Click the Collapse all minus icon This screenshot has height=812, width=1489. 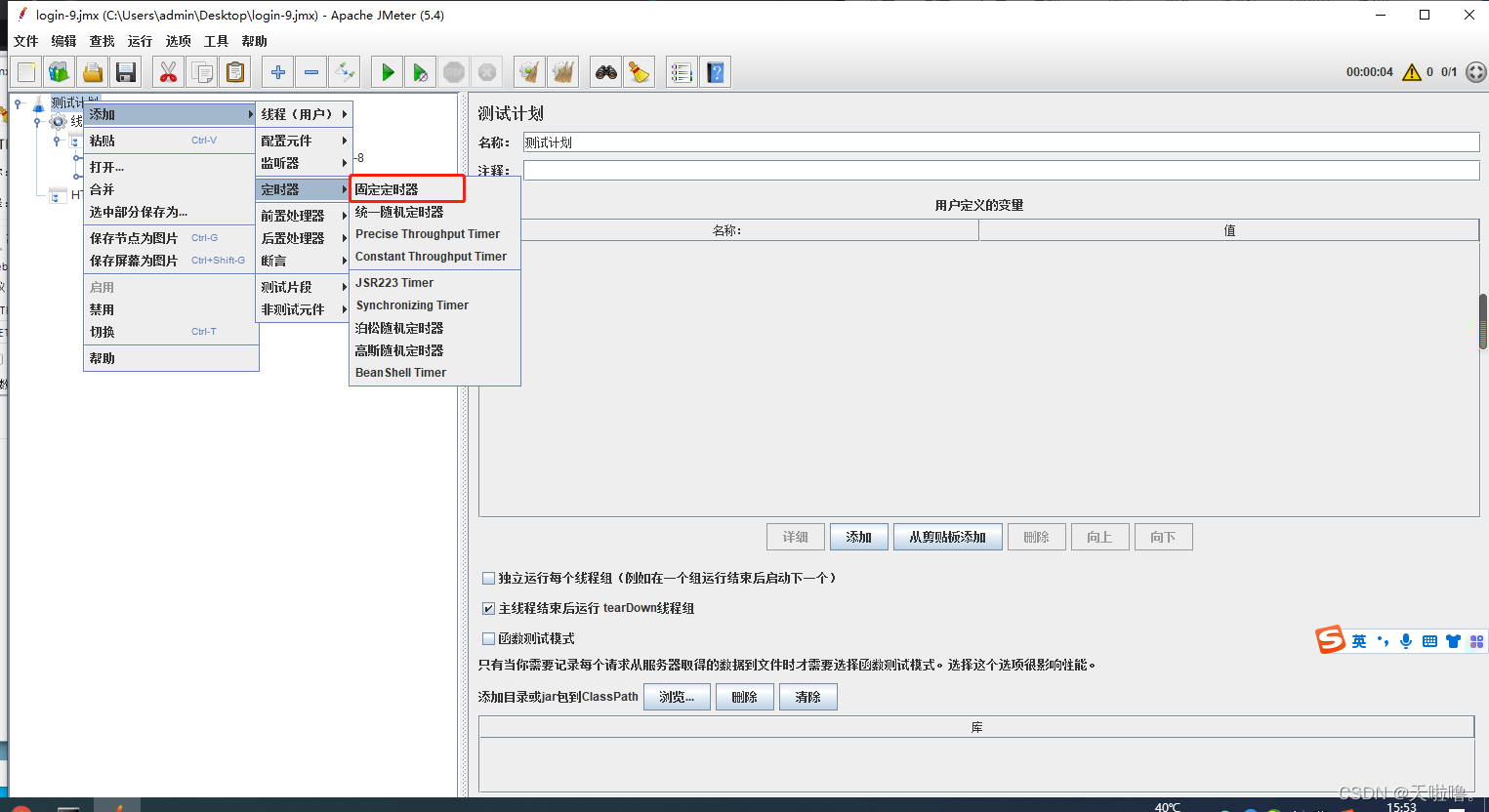pyautogui.click(x=311, y=72)
